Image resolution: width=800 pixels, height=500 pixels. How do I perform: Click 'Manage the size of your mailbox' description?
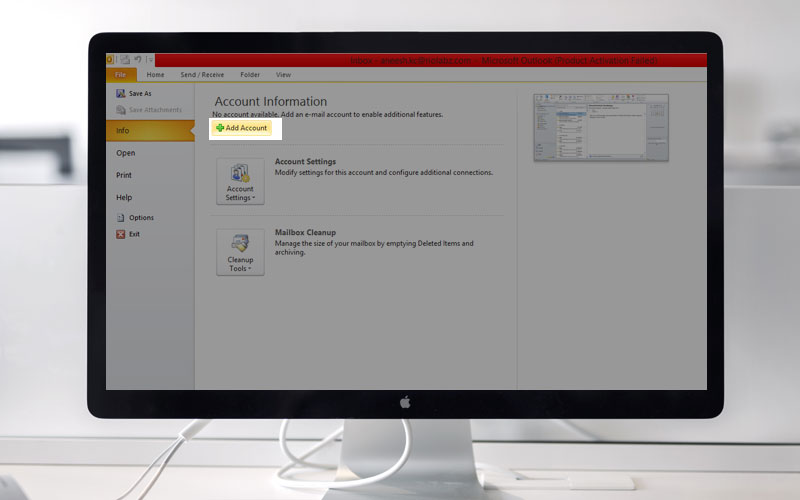coord(374,248)
